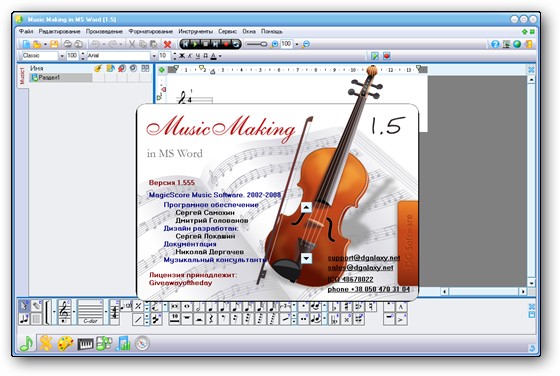The width and height of the screenshot is (560, 376).
Task: Toggle bold text formatting Ж
Action: click(182, 56)
